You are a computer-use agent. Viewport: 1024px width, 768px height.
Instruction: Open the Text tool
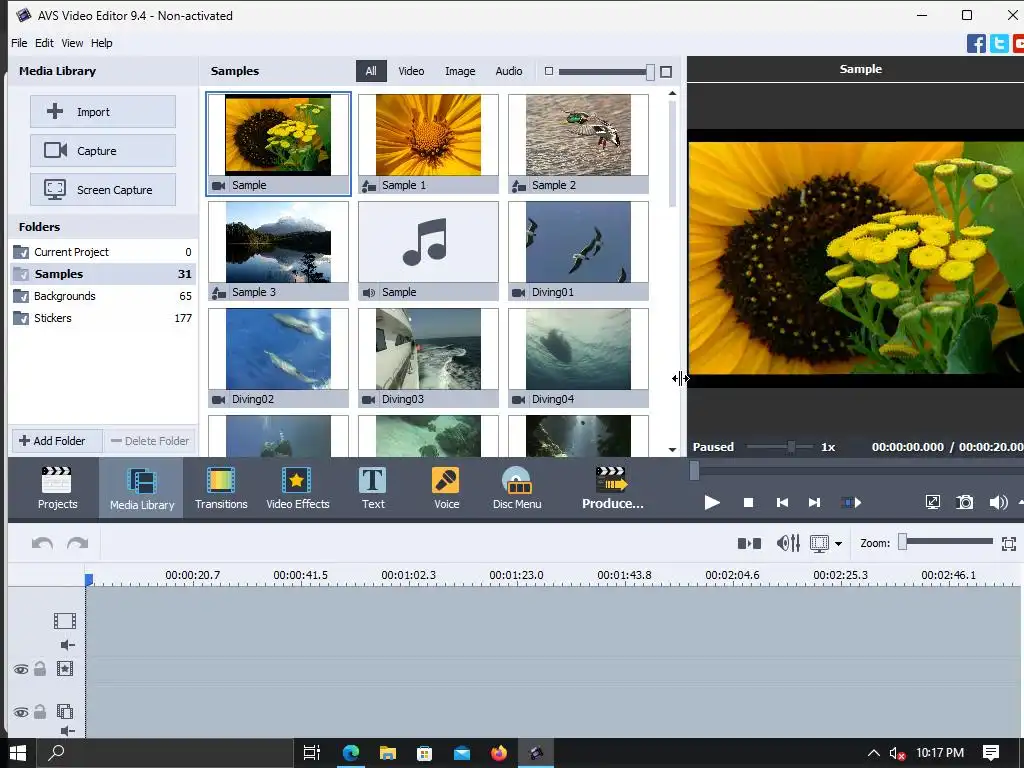(x=373, y=488)
